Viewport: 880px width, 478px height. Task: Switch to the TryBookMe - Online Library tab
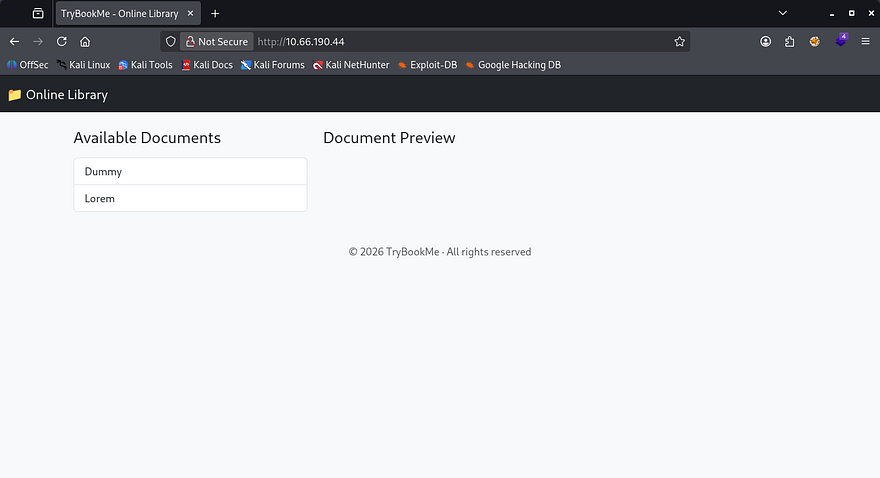tap(120, 14)
